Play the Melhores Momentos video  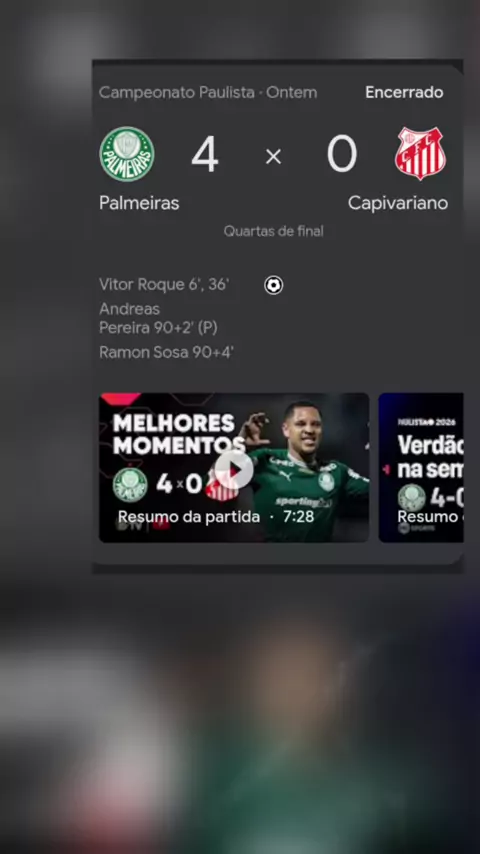tap(234, 469)
